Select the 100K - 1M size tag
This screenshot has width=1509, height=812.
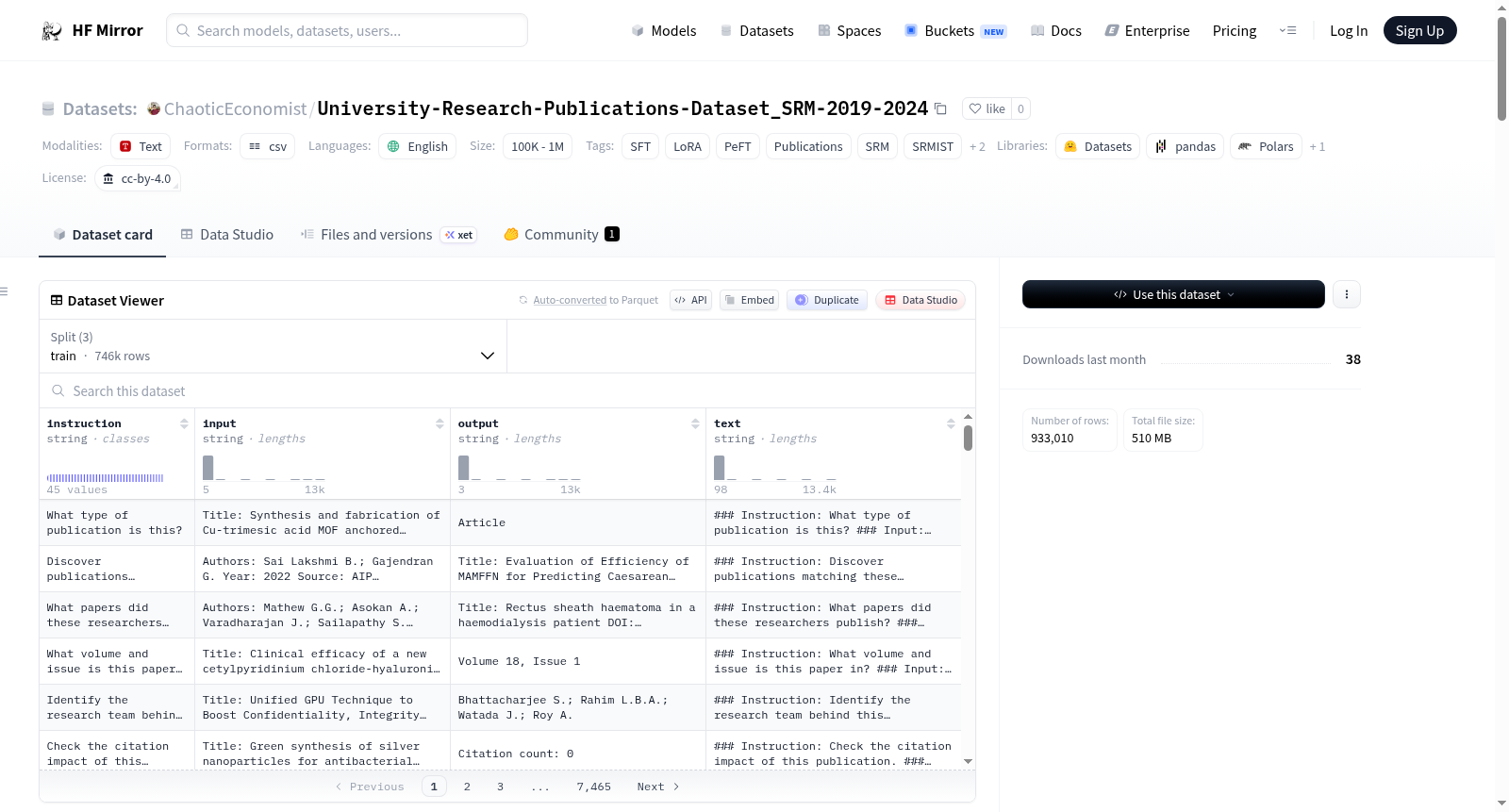(x=538, y=146)
